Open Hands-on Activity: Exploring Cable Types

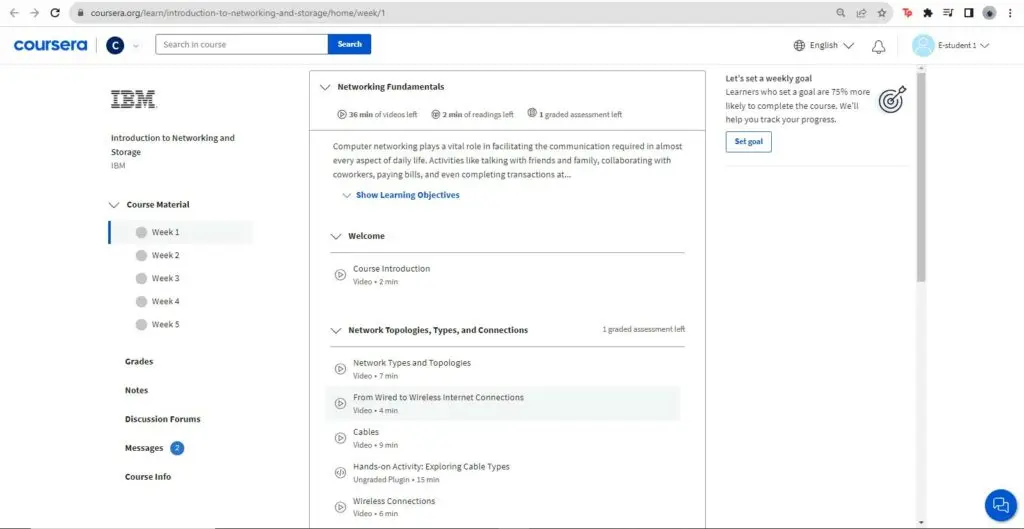tap(431, 466)
